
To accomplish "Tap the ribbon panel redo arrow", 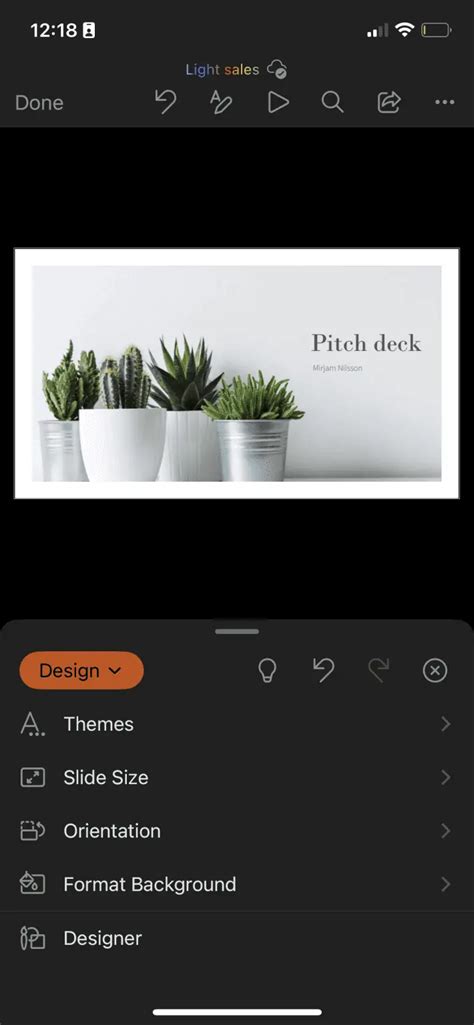I will coord(379,671).
